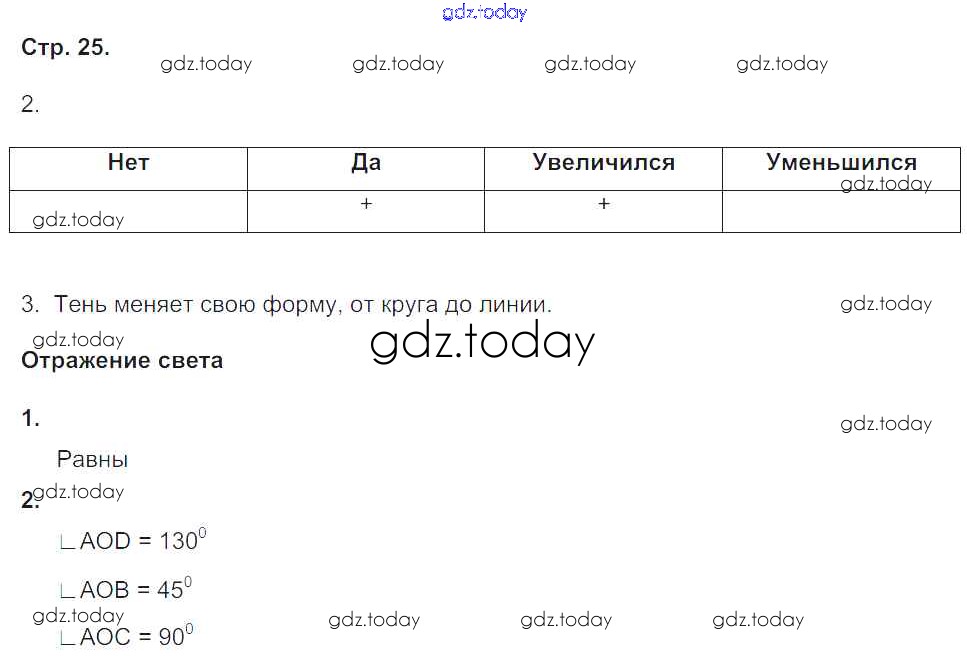
Task: Click the "Стр. 25." page heading
Action: pyautogui.click(x=65, y=47)
